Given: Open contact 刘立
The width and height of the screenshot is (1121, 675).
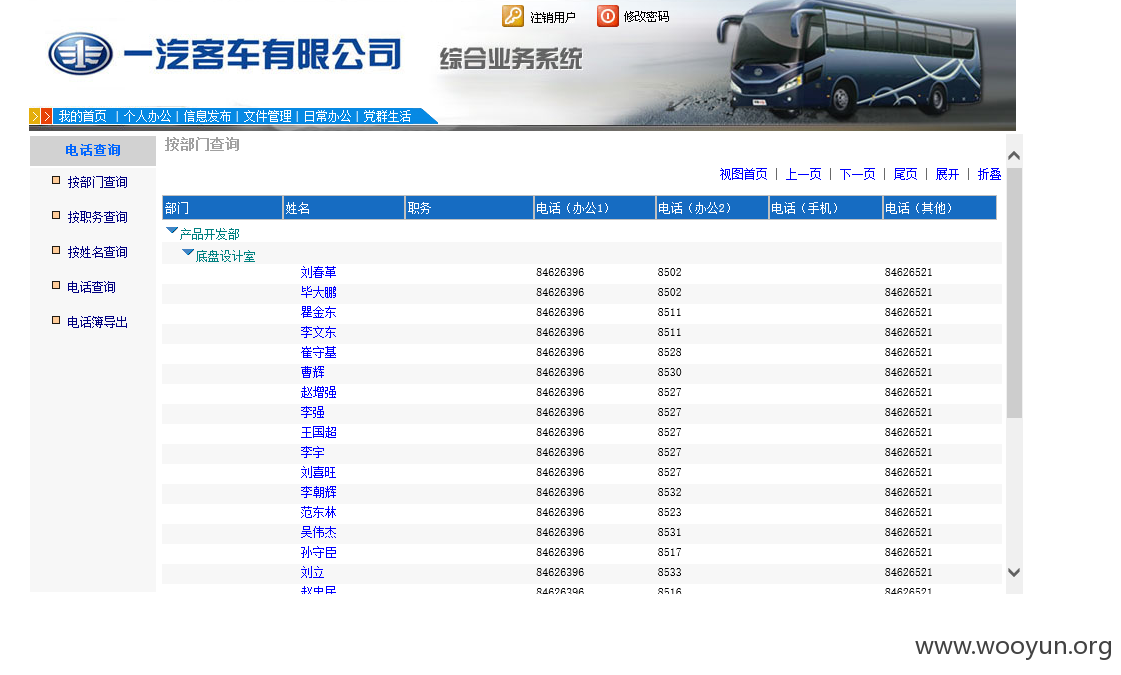Looking at the screenshot, I should coord(312,573).
